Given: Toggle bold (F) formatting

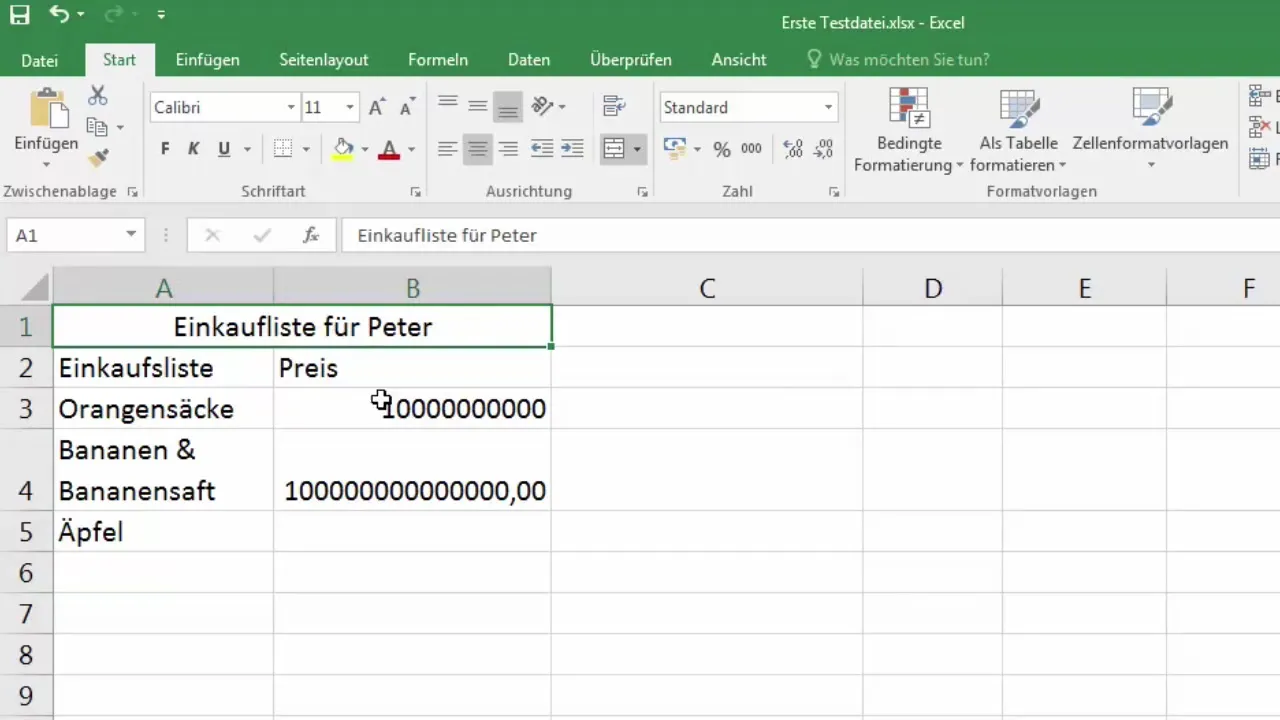Looking at the screenshot, I should click(165, 149).
